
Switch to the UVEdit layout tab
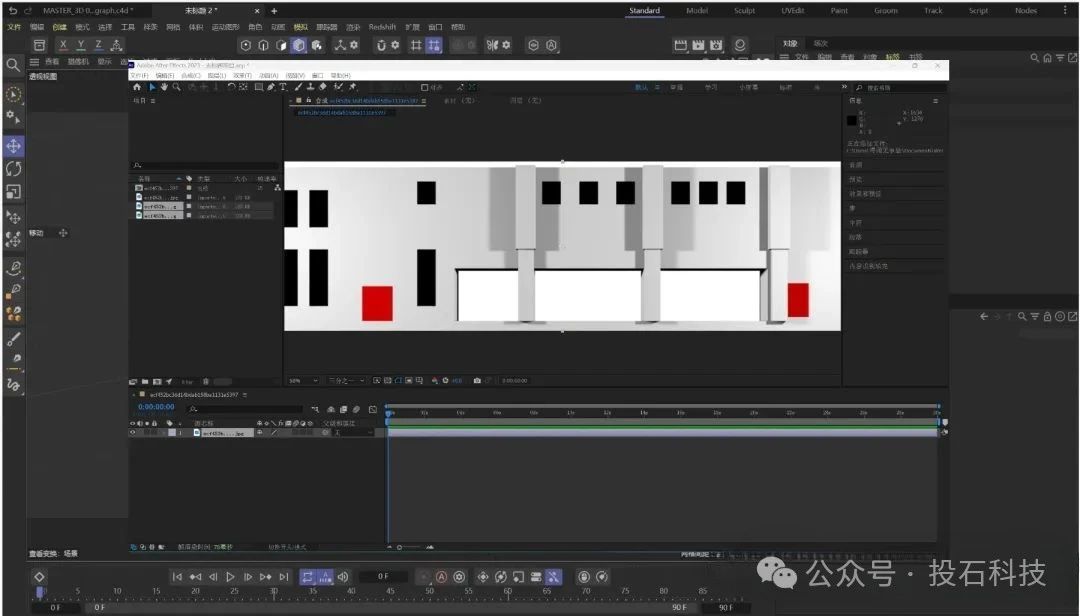pos(792,10)
